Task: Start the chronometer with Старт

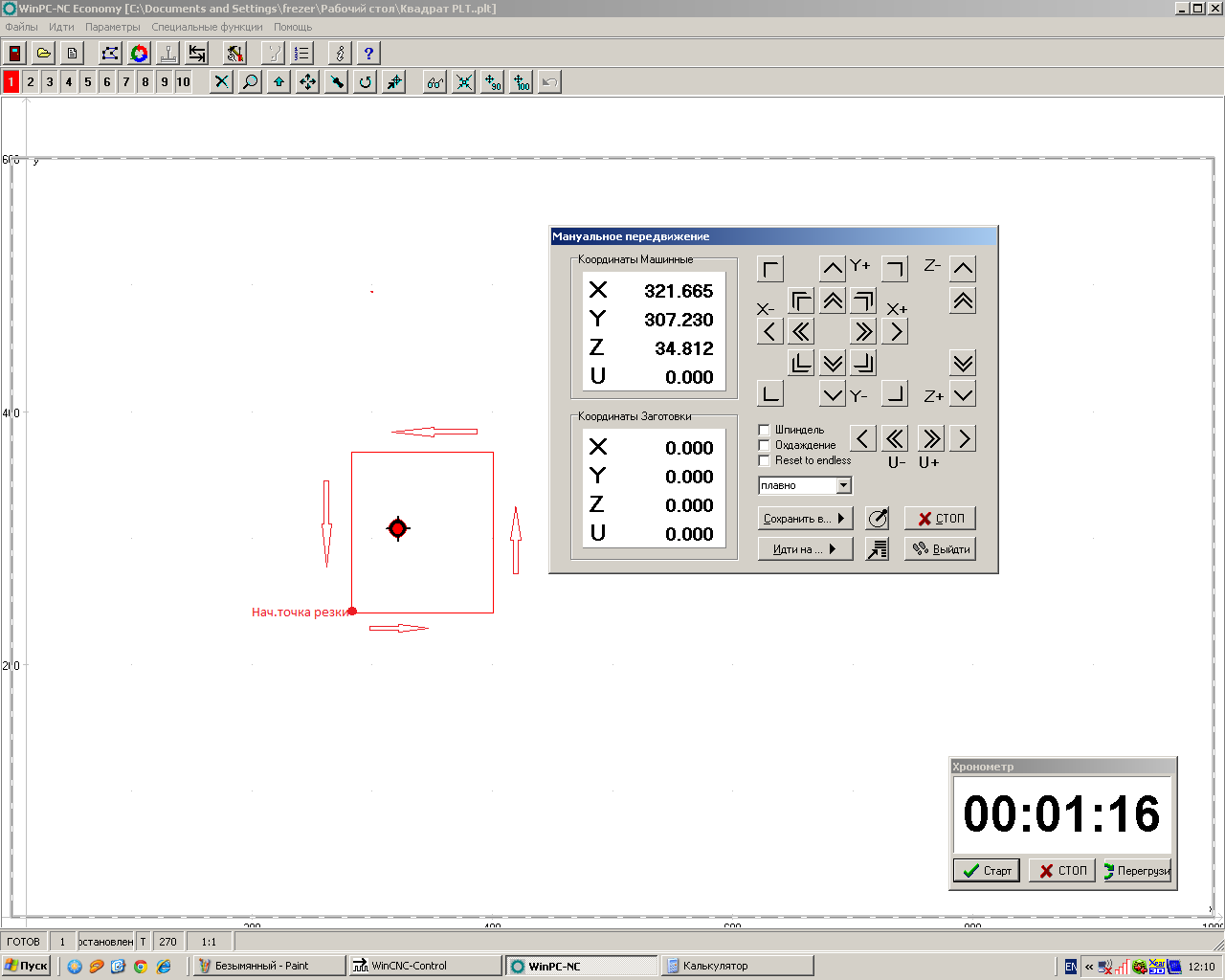Action: point(987,871)
